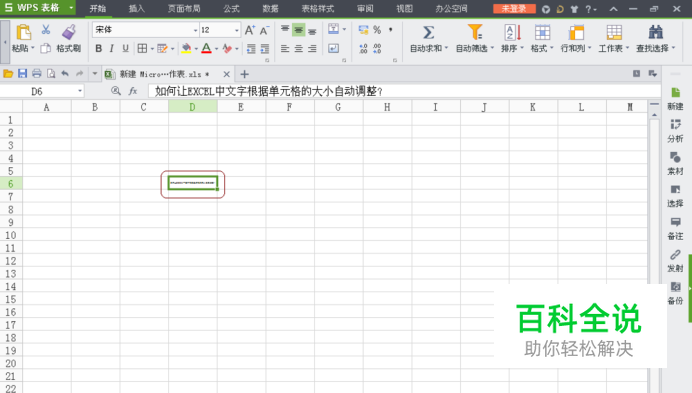Undo the last action
692x393 pixels.
pyautogui.click(x=65, y=74)
